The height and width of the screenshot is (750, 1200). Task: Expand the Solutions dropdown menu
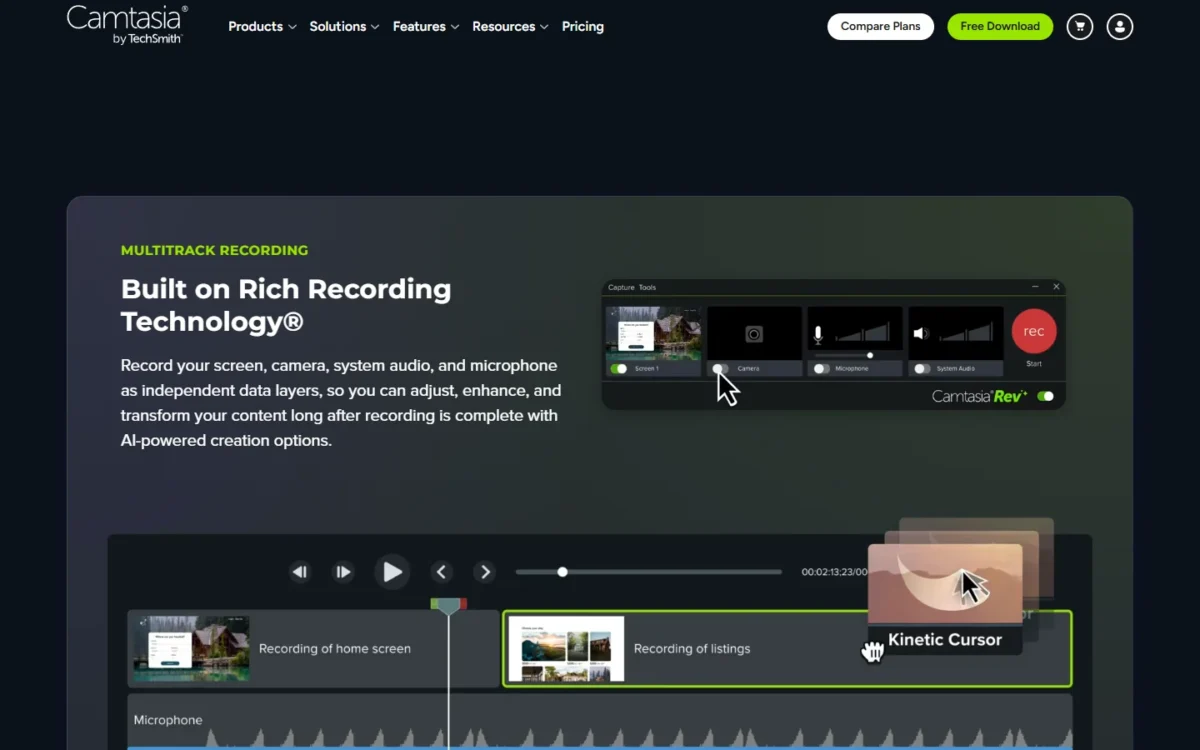(x=344, y=27)
